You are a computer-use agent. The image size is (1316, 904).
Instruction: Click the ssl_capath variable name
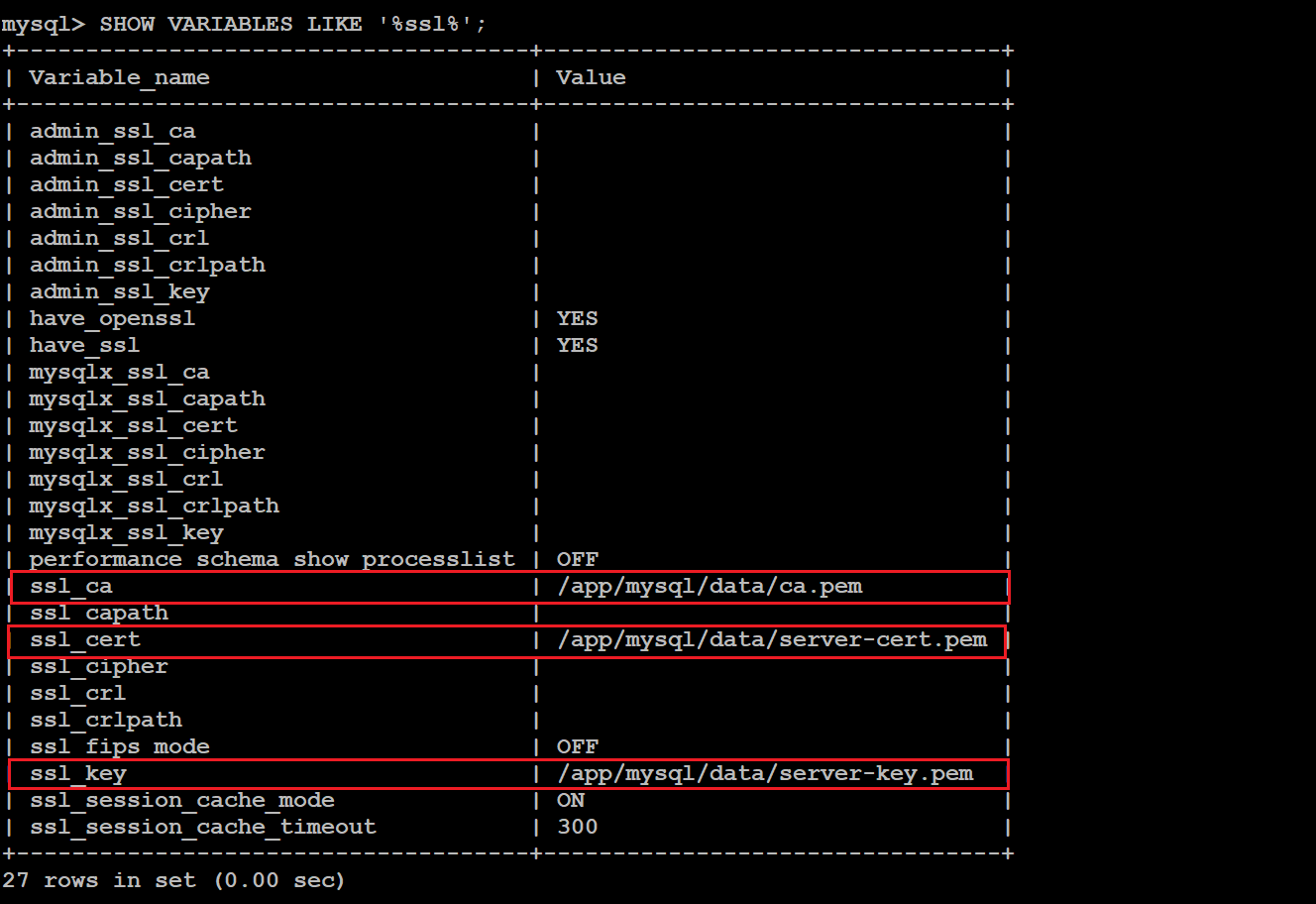pyautogui.click(x=98, y=613)
